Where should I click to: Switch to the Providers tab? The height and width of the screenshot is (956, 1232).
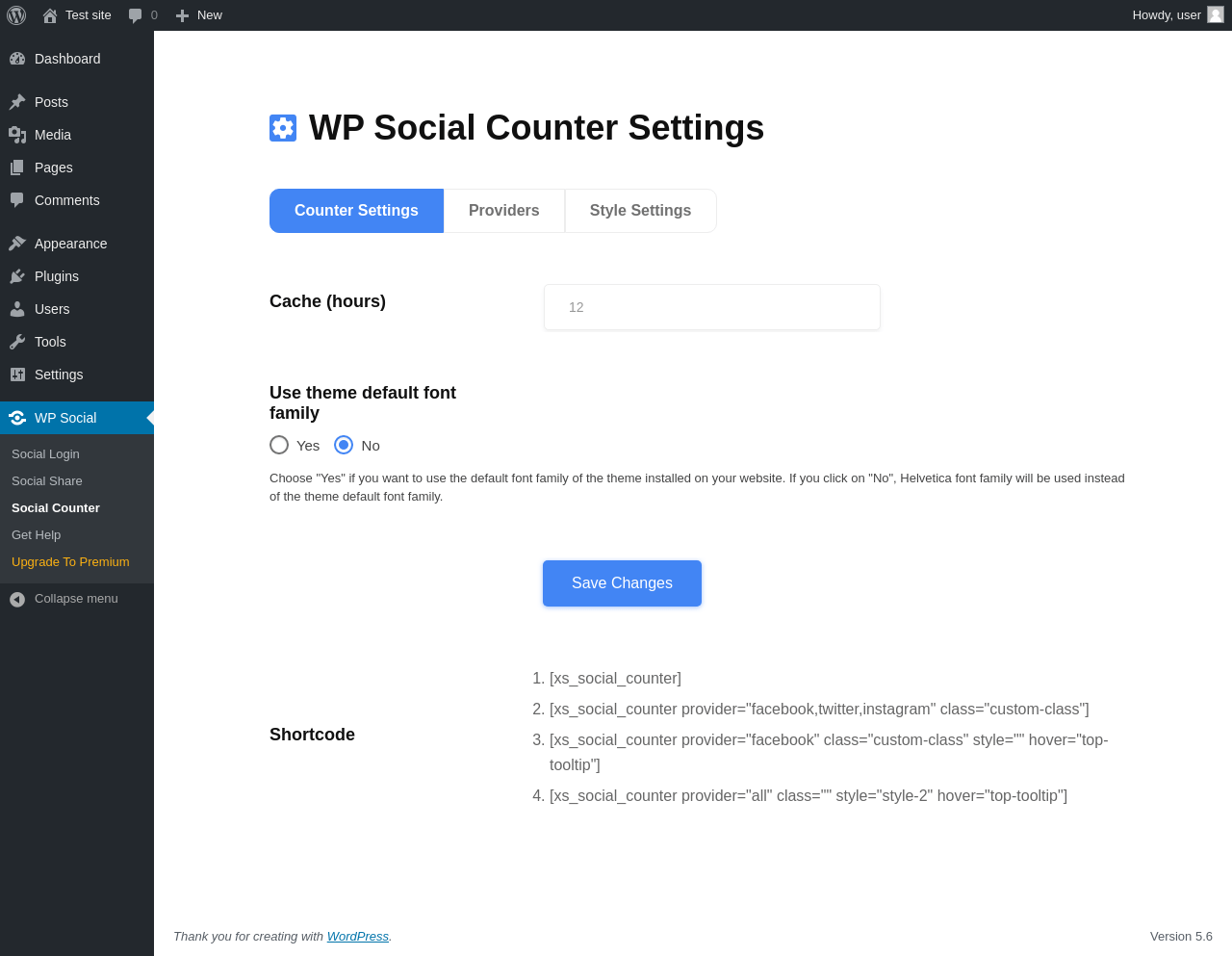point(503,211)
